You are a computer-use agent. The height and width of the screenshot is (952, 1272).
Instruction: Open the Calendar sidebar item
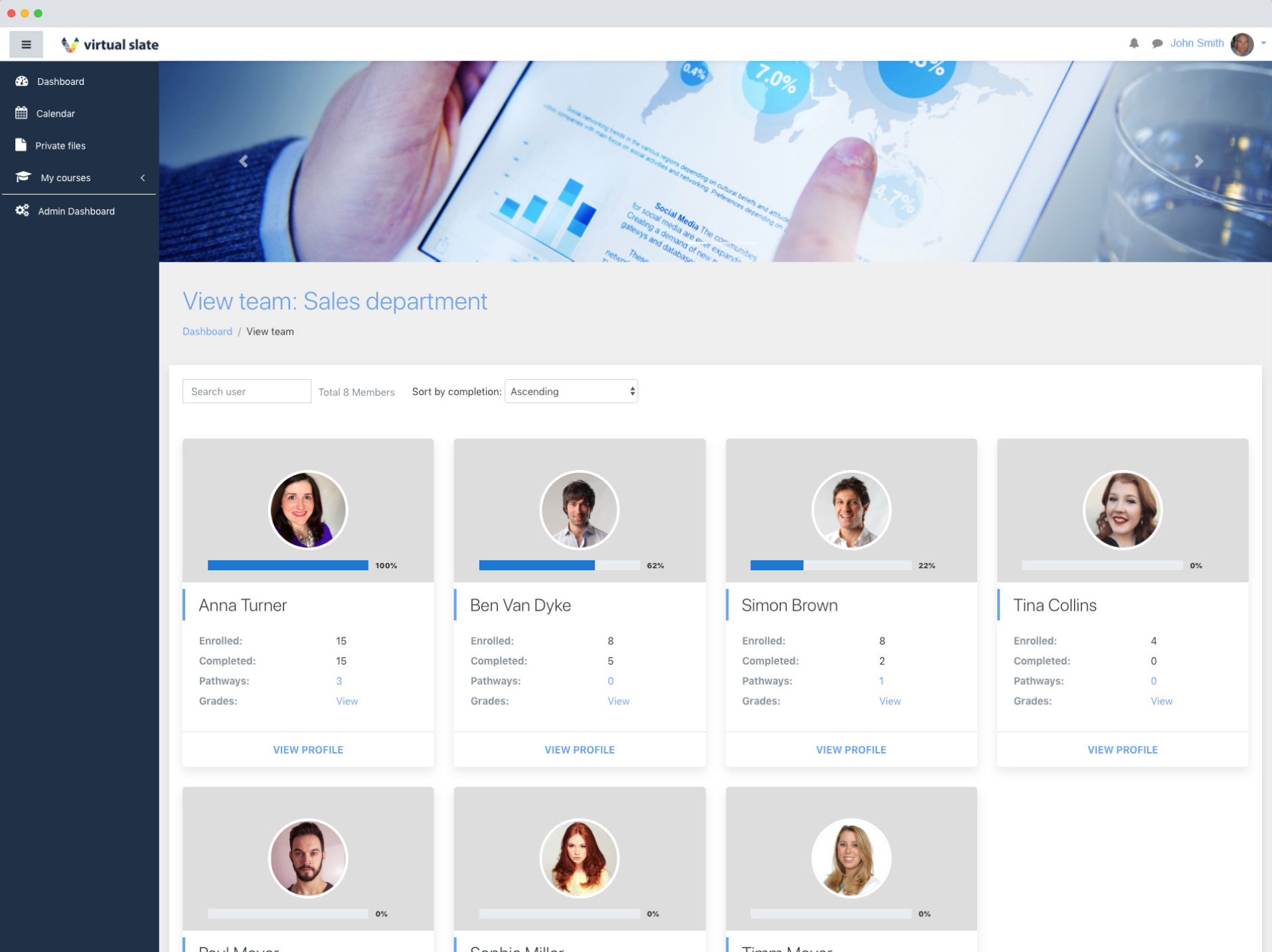click(x=55, y=113)
